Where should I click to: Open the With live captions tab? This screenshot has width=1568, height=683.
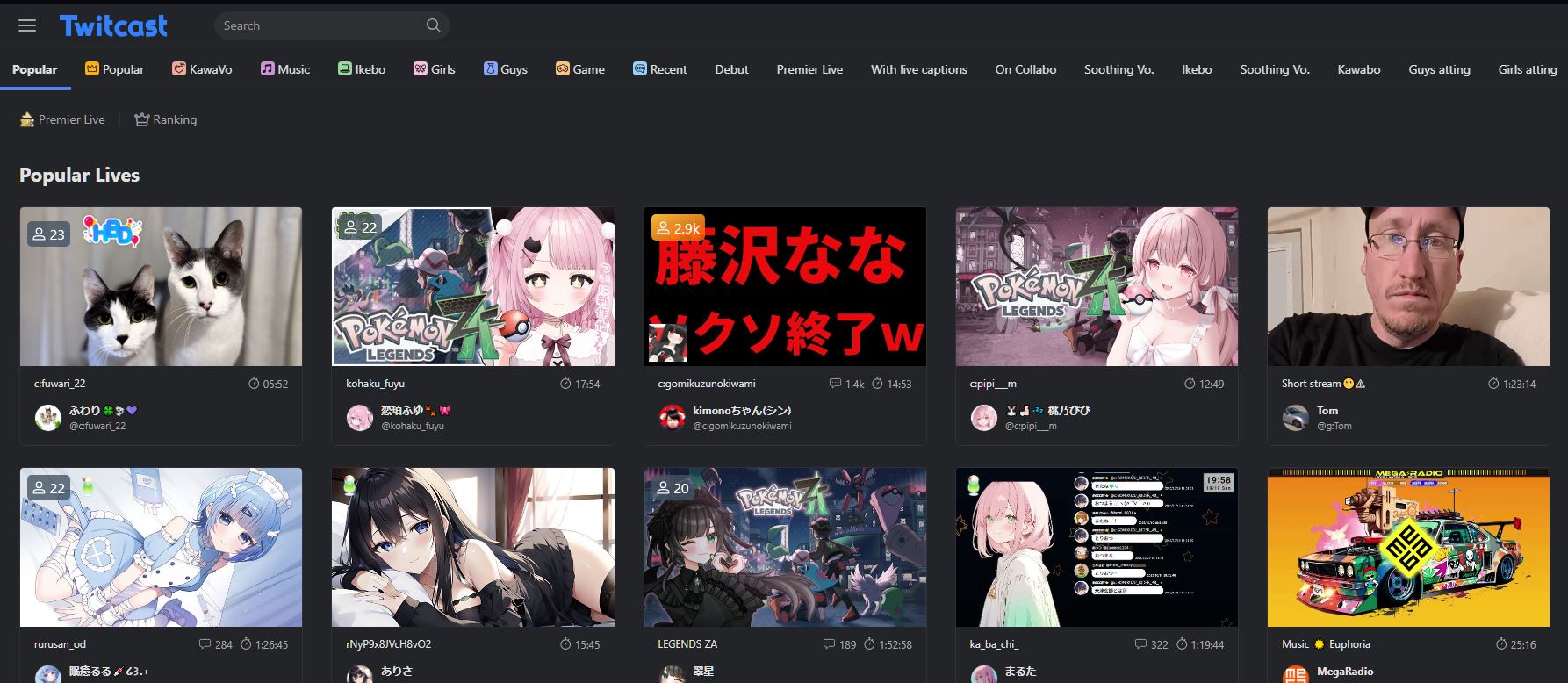point(919,69)
